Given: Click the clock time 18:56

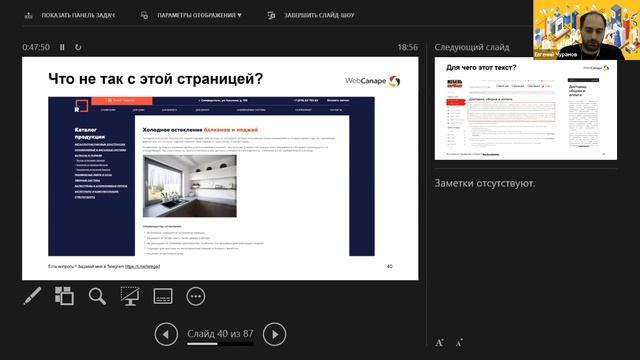Looking at the screenshot, I should tap(408, 47).
